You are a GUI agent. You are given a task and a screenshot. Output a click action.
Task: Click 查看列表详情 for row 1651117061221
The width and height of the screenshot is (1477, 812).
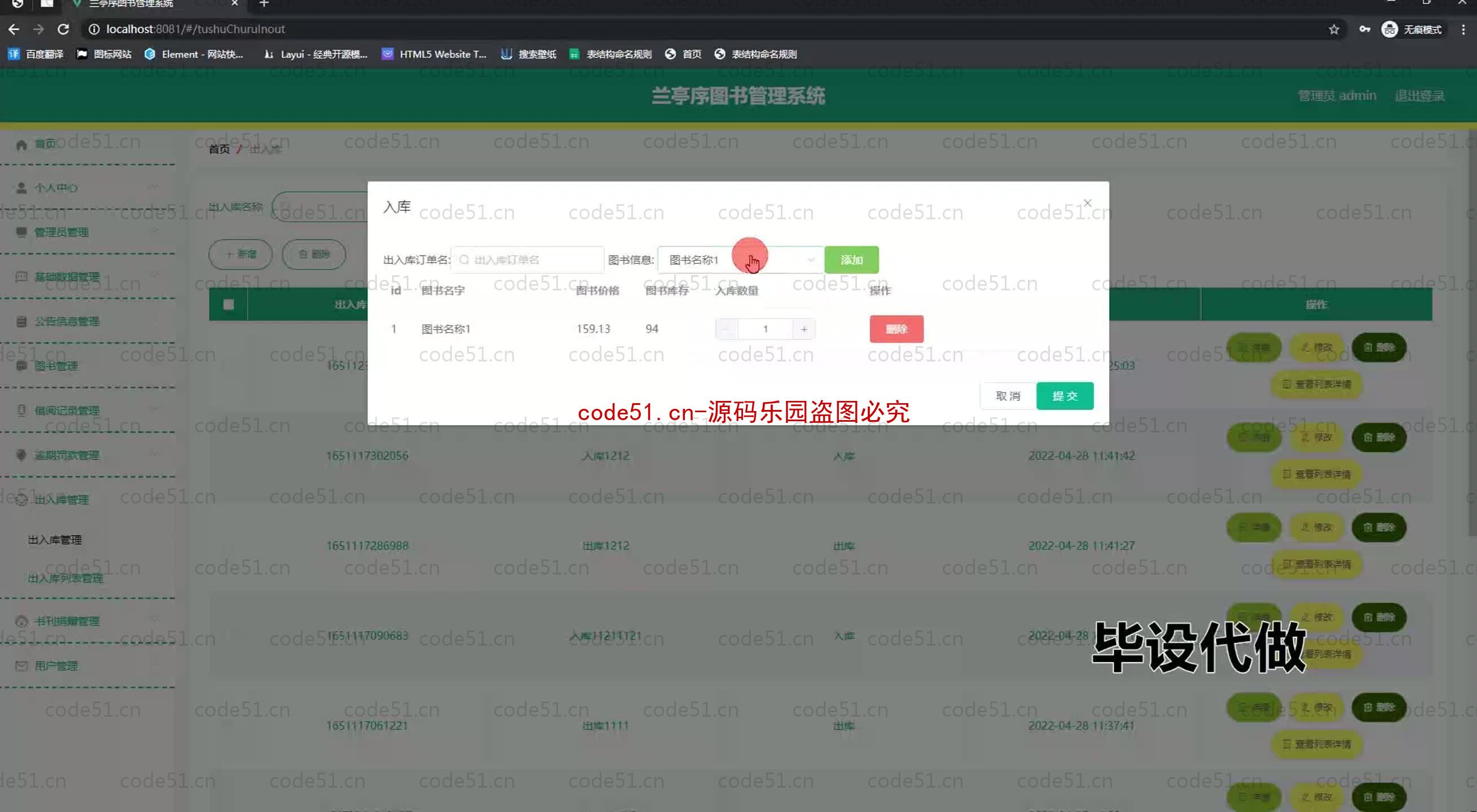coord(1316,744)
